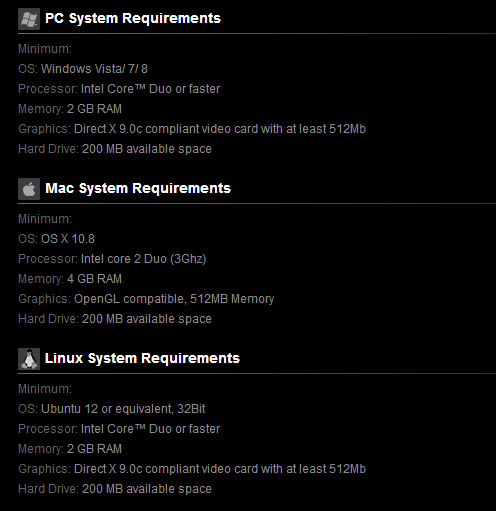The image size is (496, 511).
Task: Click the Mac Hard Drive 200 MB line
Action: pyautogui.click(x=115, y=319)
